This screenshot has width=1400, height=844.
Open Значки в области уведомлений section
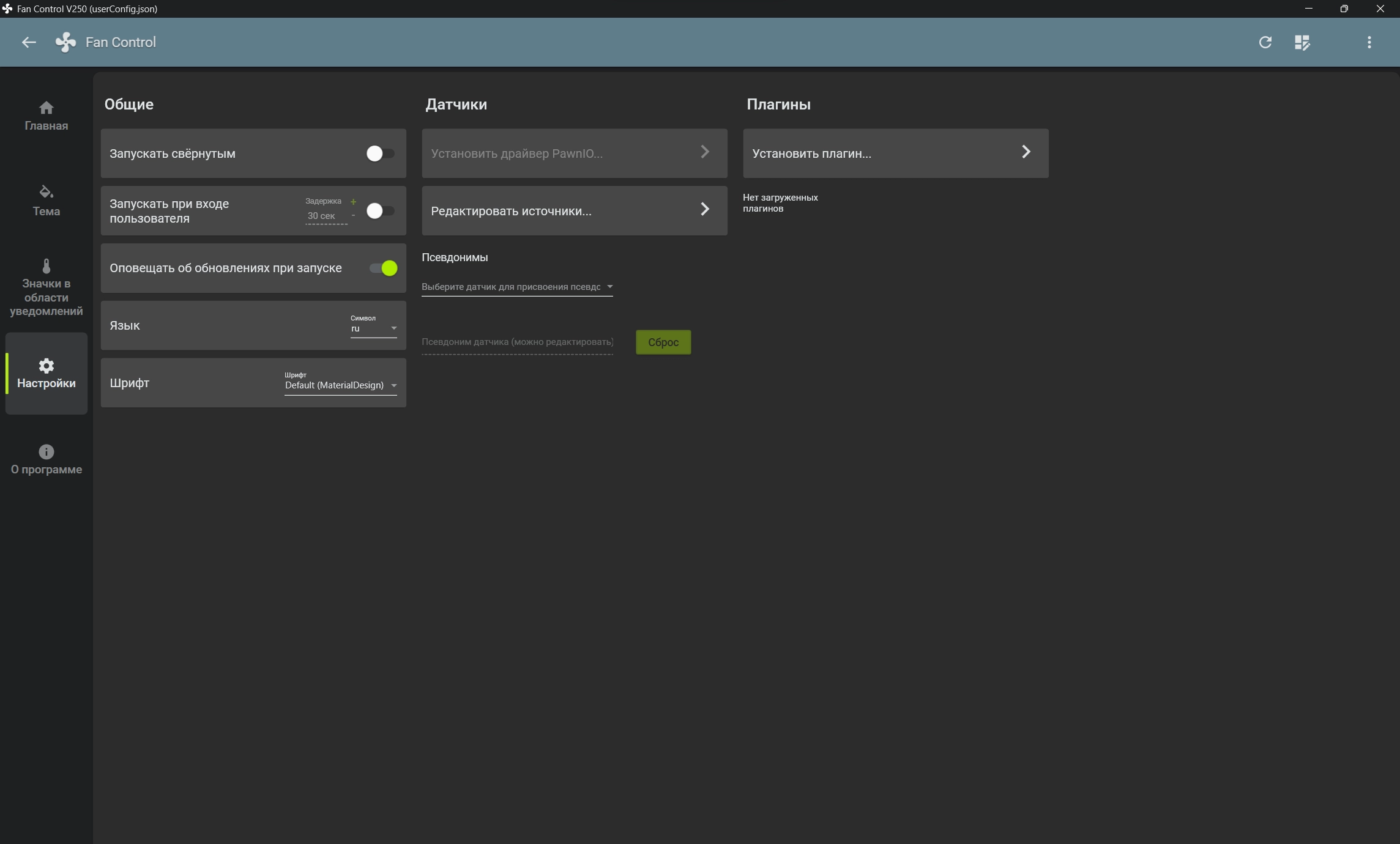point(46,287)
